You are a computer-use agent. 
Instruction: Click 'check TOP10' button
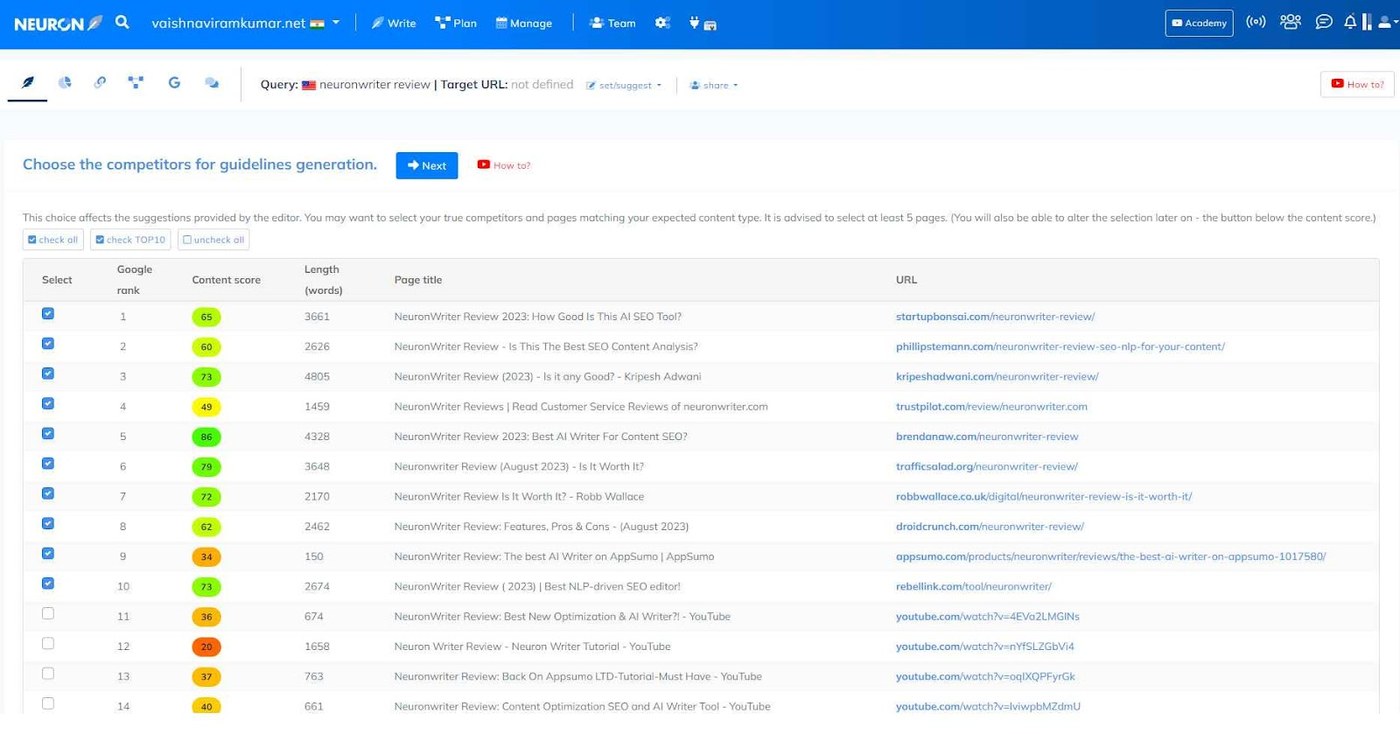(x=131, y=240)
